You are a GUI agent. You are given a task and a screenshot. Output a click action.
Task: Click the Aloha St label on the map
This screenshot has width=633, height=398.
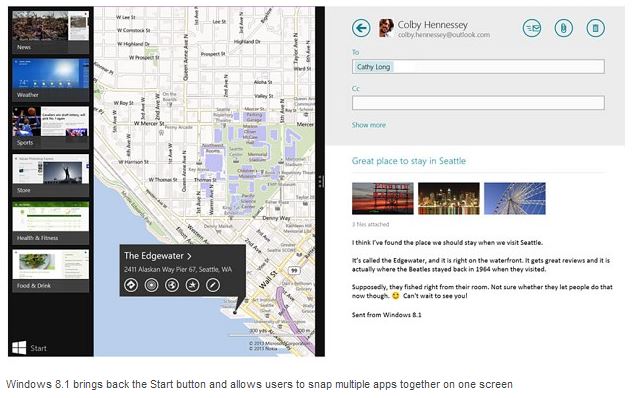pyautogui.click(x=263, y=82)
